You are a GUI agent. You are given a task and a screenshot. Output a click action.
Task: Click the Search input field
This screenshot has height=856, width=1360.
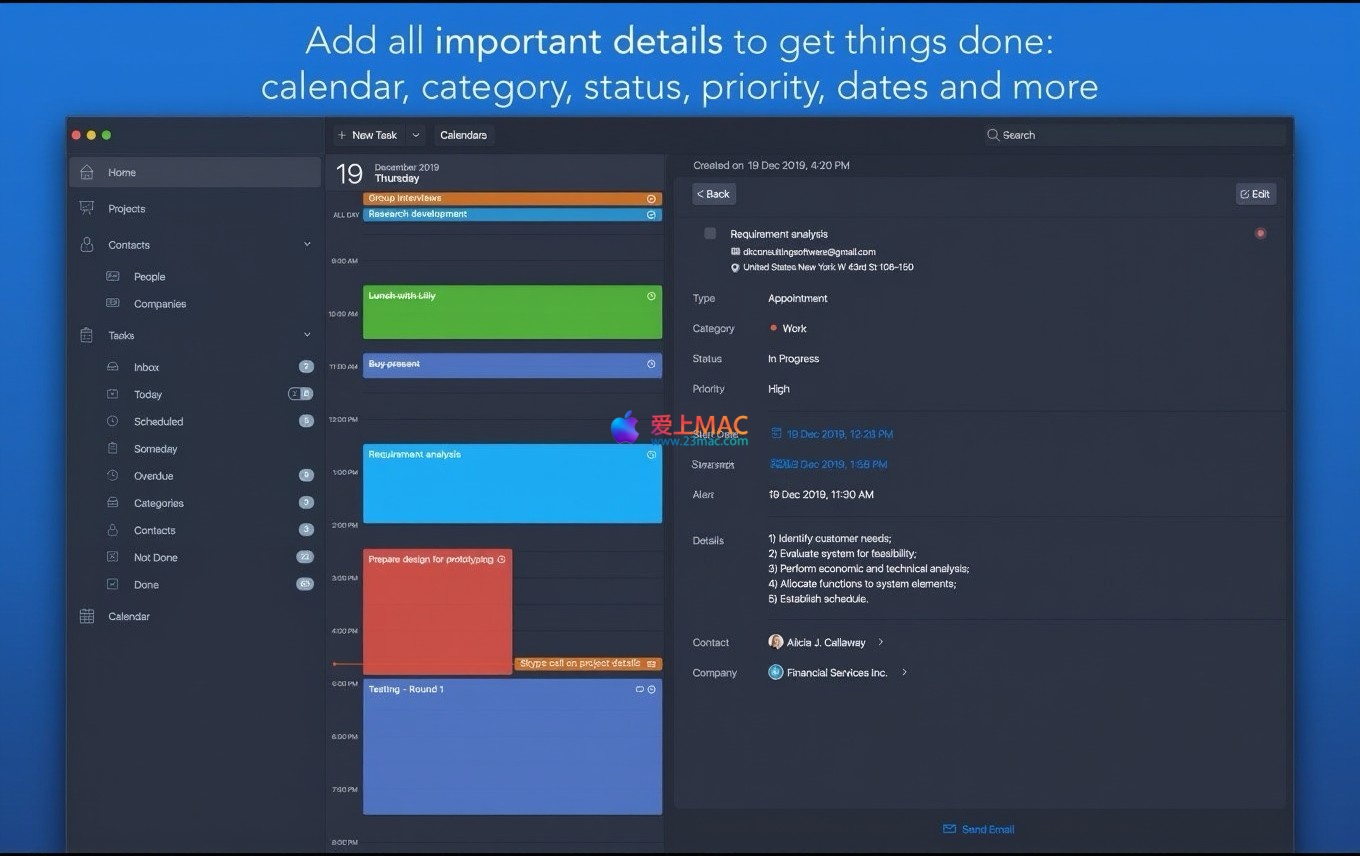click(1133, 135)
